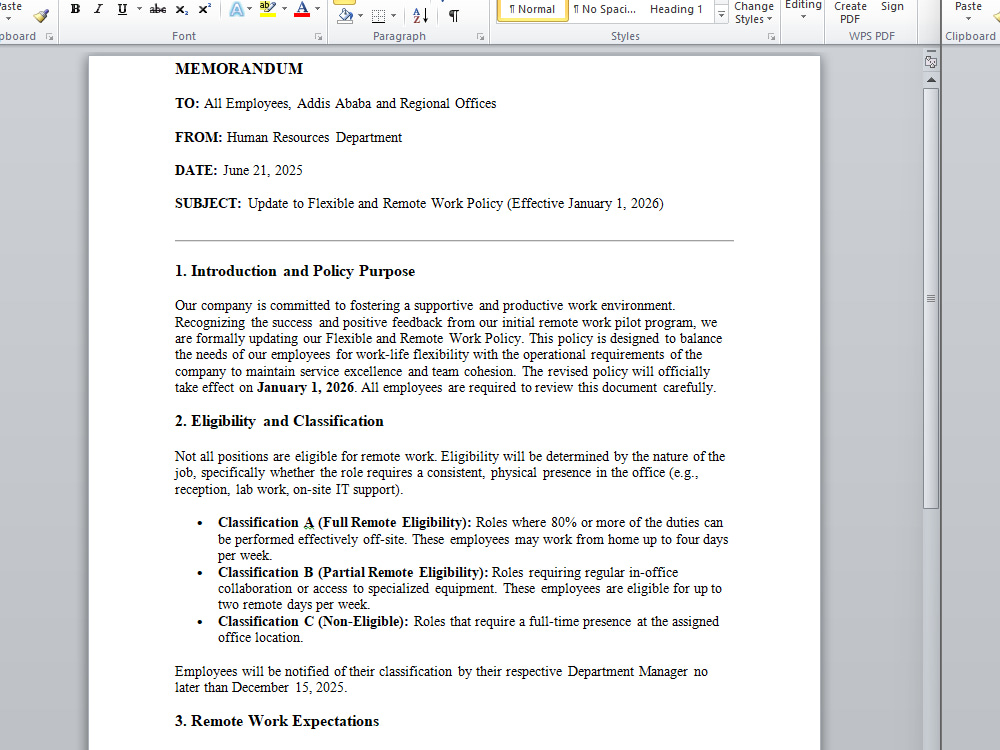Click MEMORANDUM heading text

[x=239, y=69]
